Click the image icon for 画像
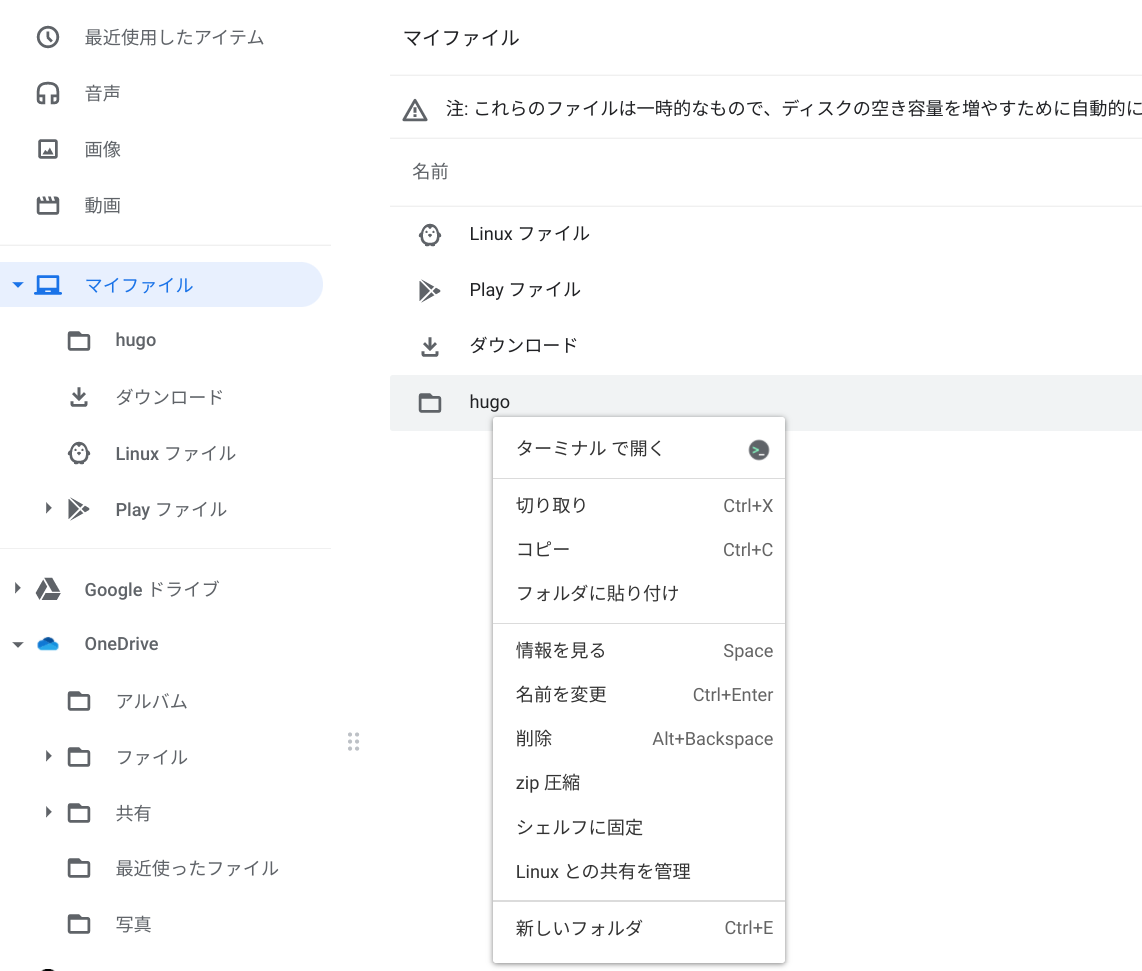The height and width of the screenshot is (971, 1142). coord(48,150)
